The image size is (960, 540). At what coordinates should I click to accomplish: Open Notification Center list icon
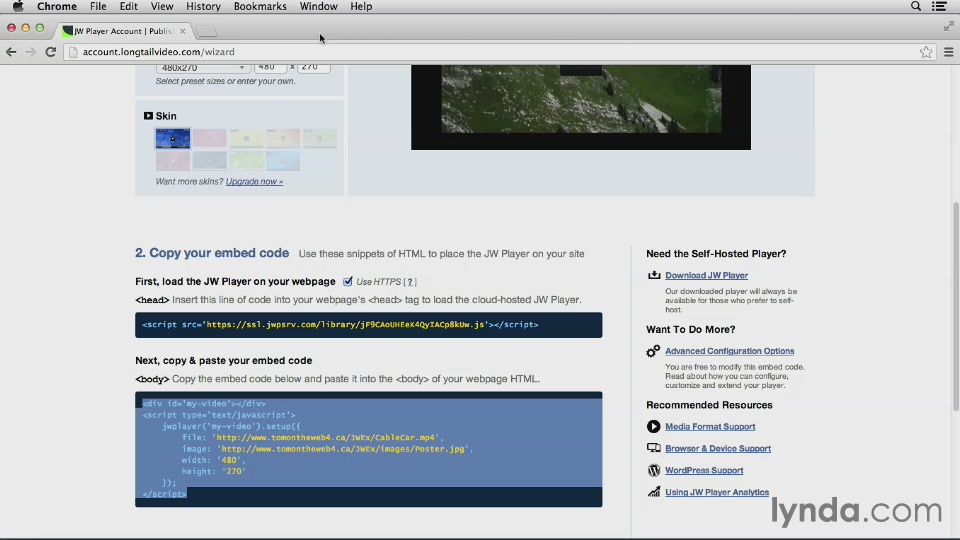pos(940,6)
